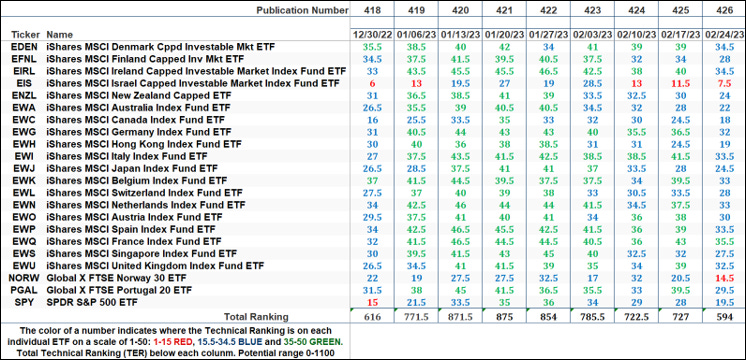The image size is (746, 360).
Task: Click iShares MSCI New Zealand Capped ETF name
Action: [138, 96]
